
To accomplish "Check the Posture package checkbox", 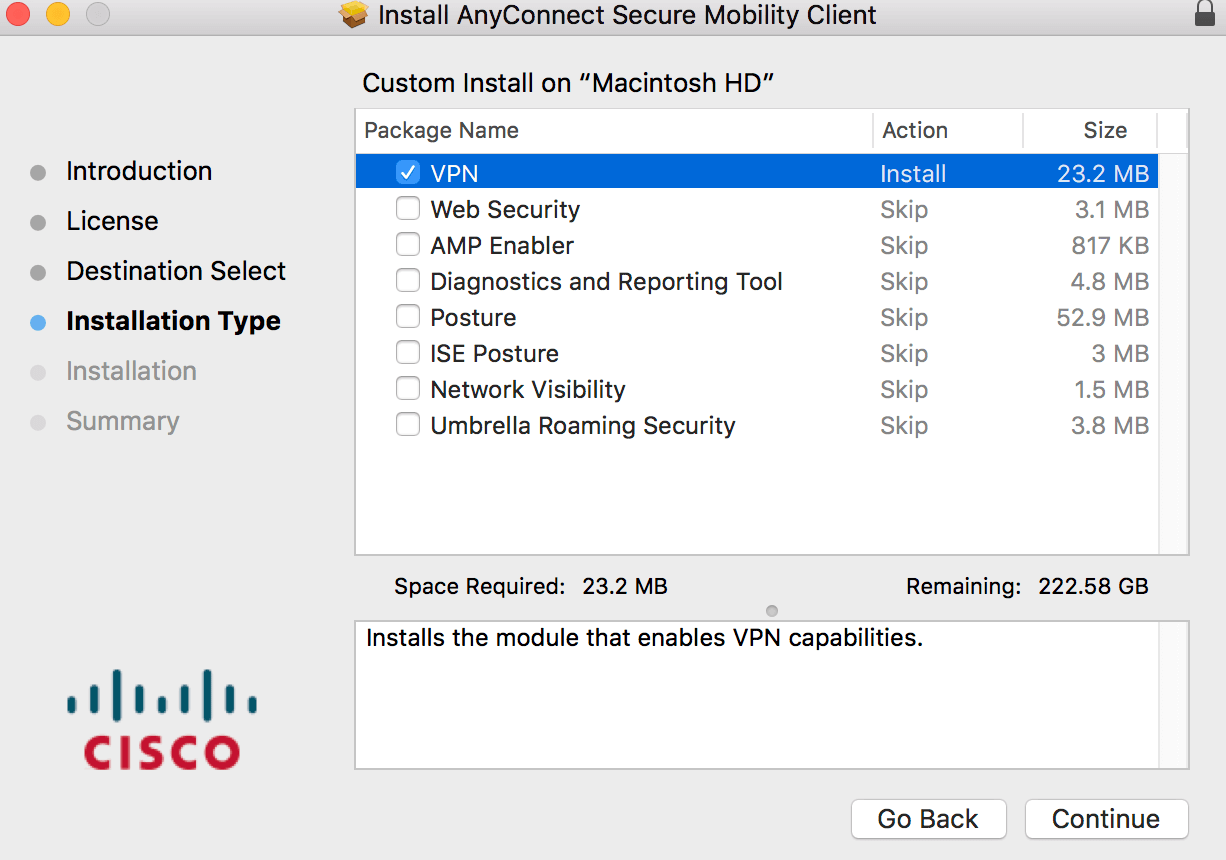I will tap(408, 317).
